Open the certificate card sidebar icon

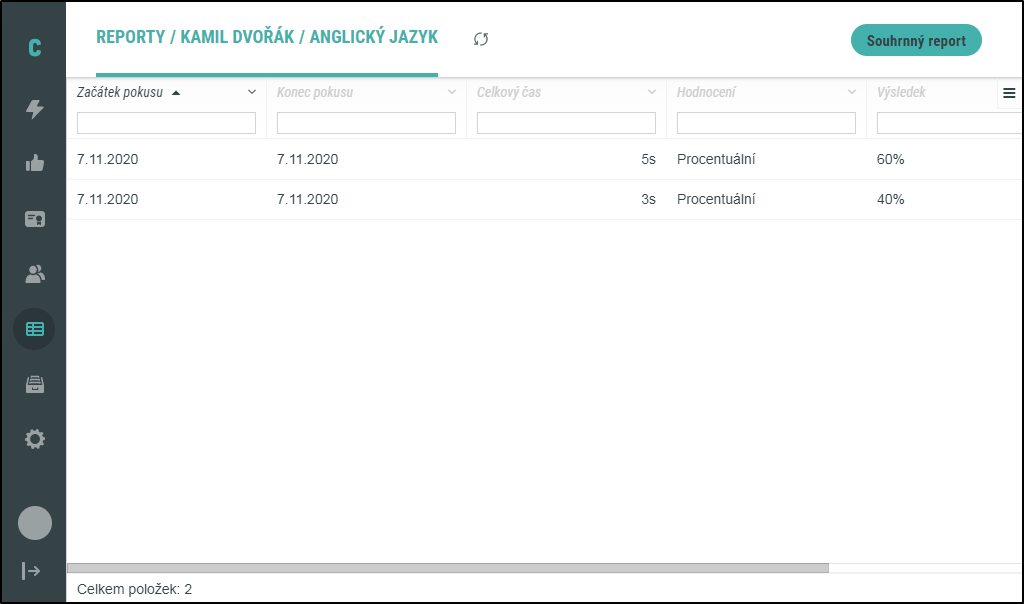click(34, 219)
